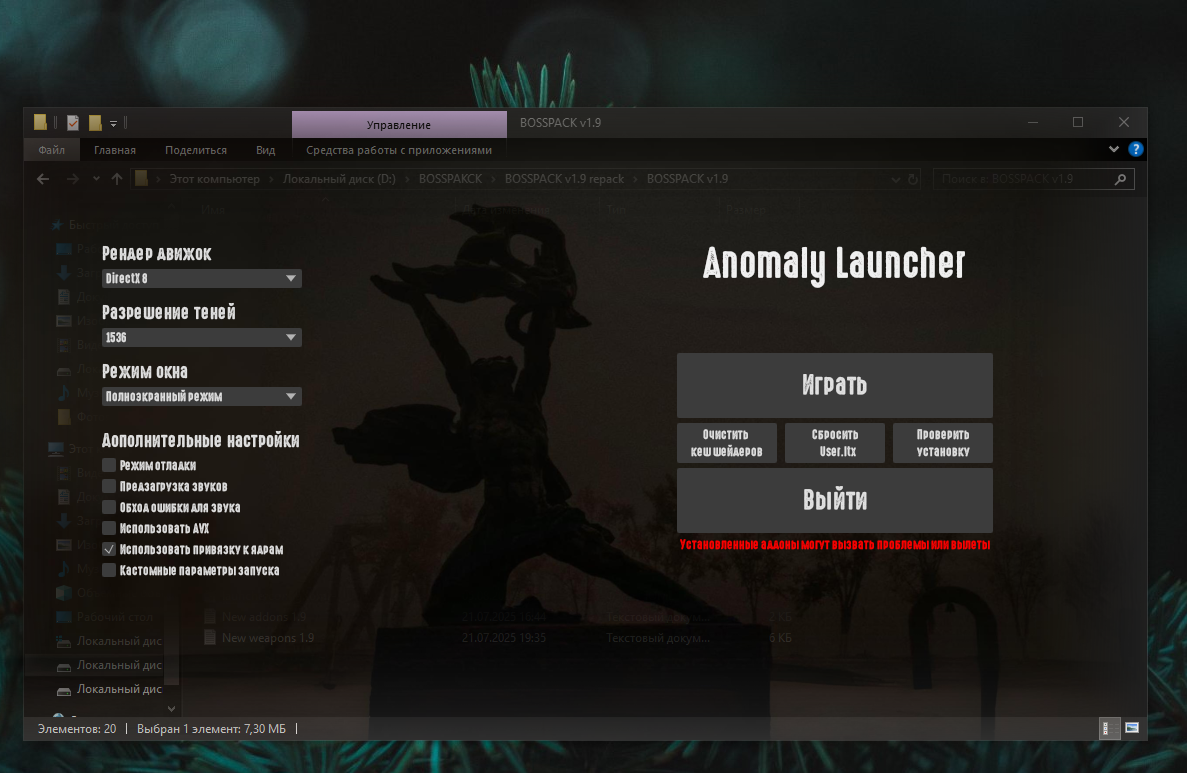Image resolution: width=1187 pixels, height=773 pixels.
Task: Click the properties checkmark icon in title bar
Action: (x=73, y=123)
